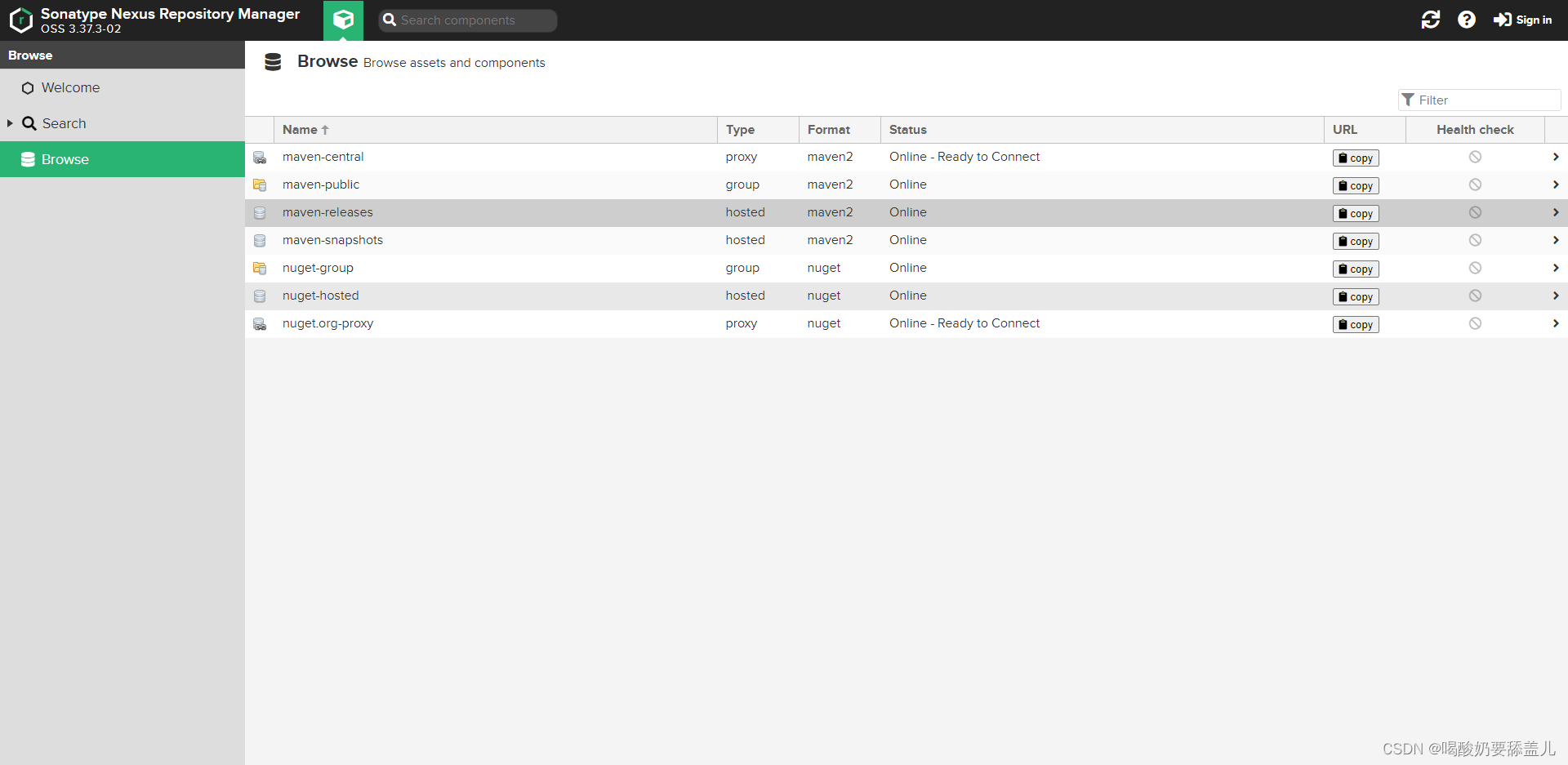Click health check icon for maven-public
Image resolution: width=1568 pixels, height=765 pixels.
1475,185
